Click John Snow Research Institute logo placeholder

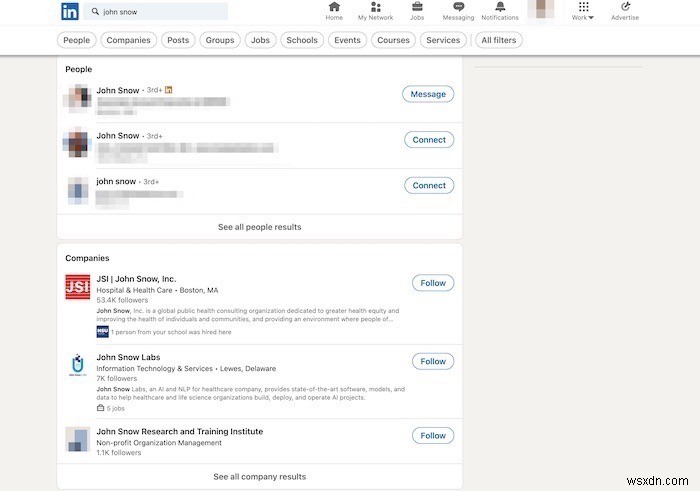(x=78, y=439)
